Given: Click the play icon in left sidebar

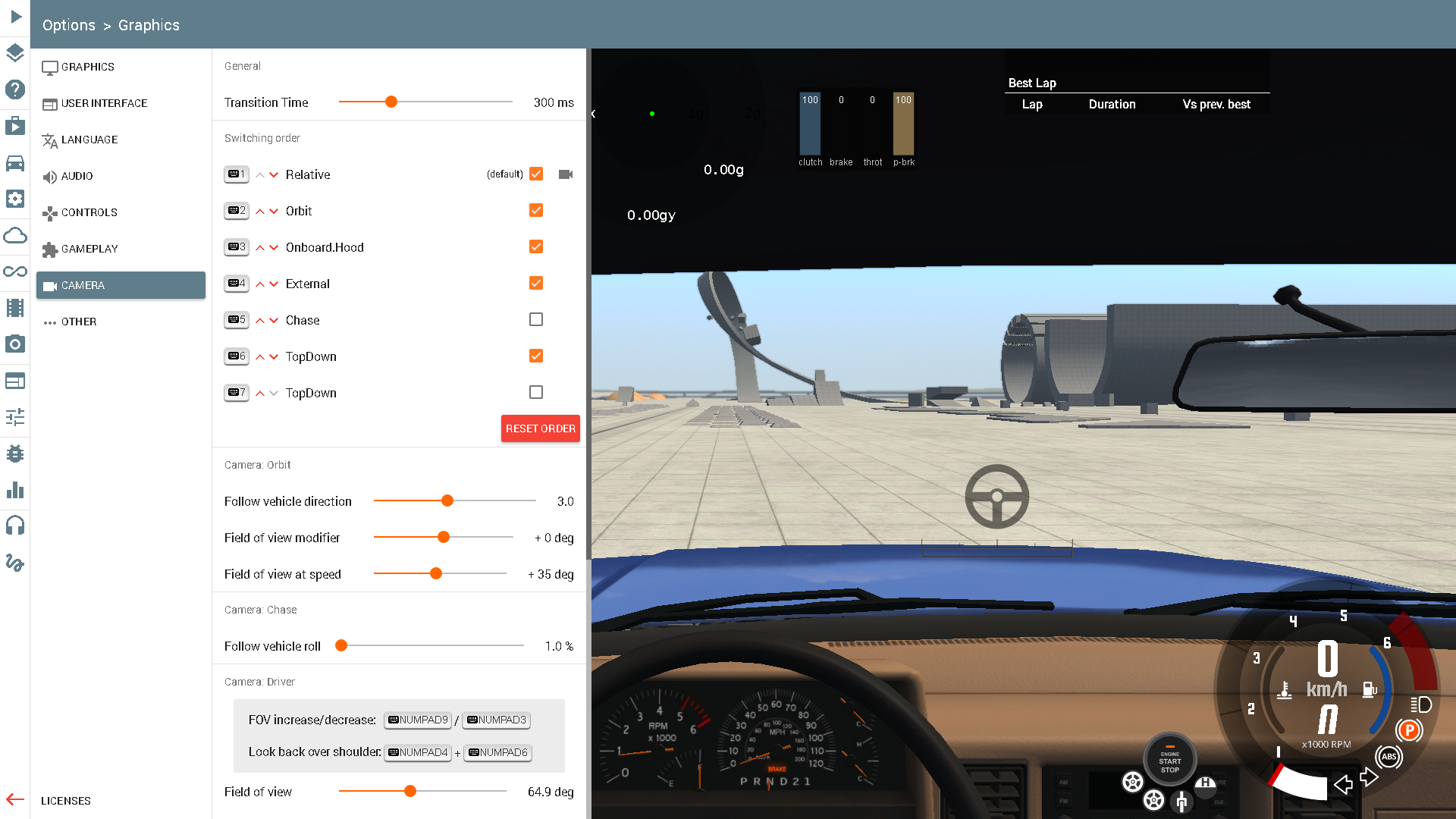Looking at the screenshot, I should pyautogui.click(x=15, y=17).
